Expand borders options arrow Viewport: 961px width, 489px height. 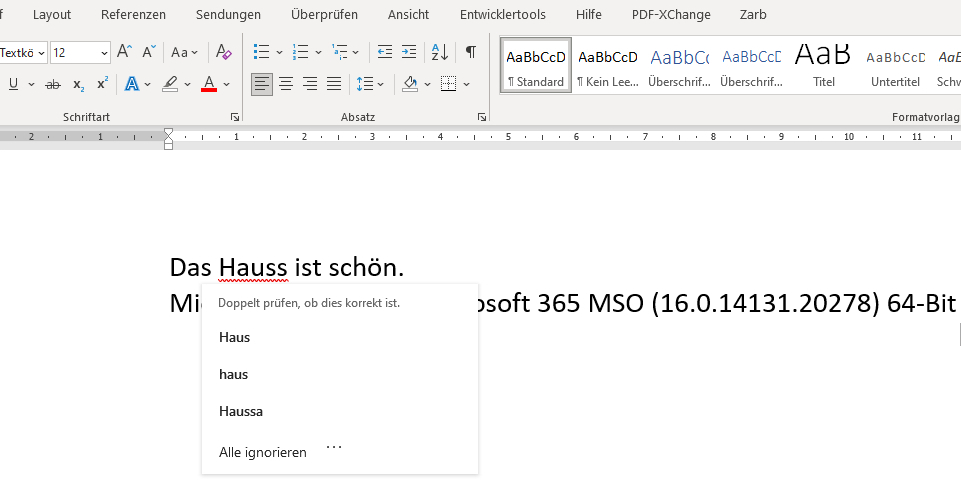pyautogui.click(x=466, y=85)
